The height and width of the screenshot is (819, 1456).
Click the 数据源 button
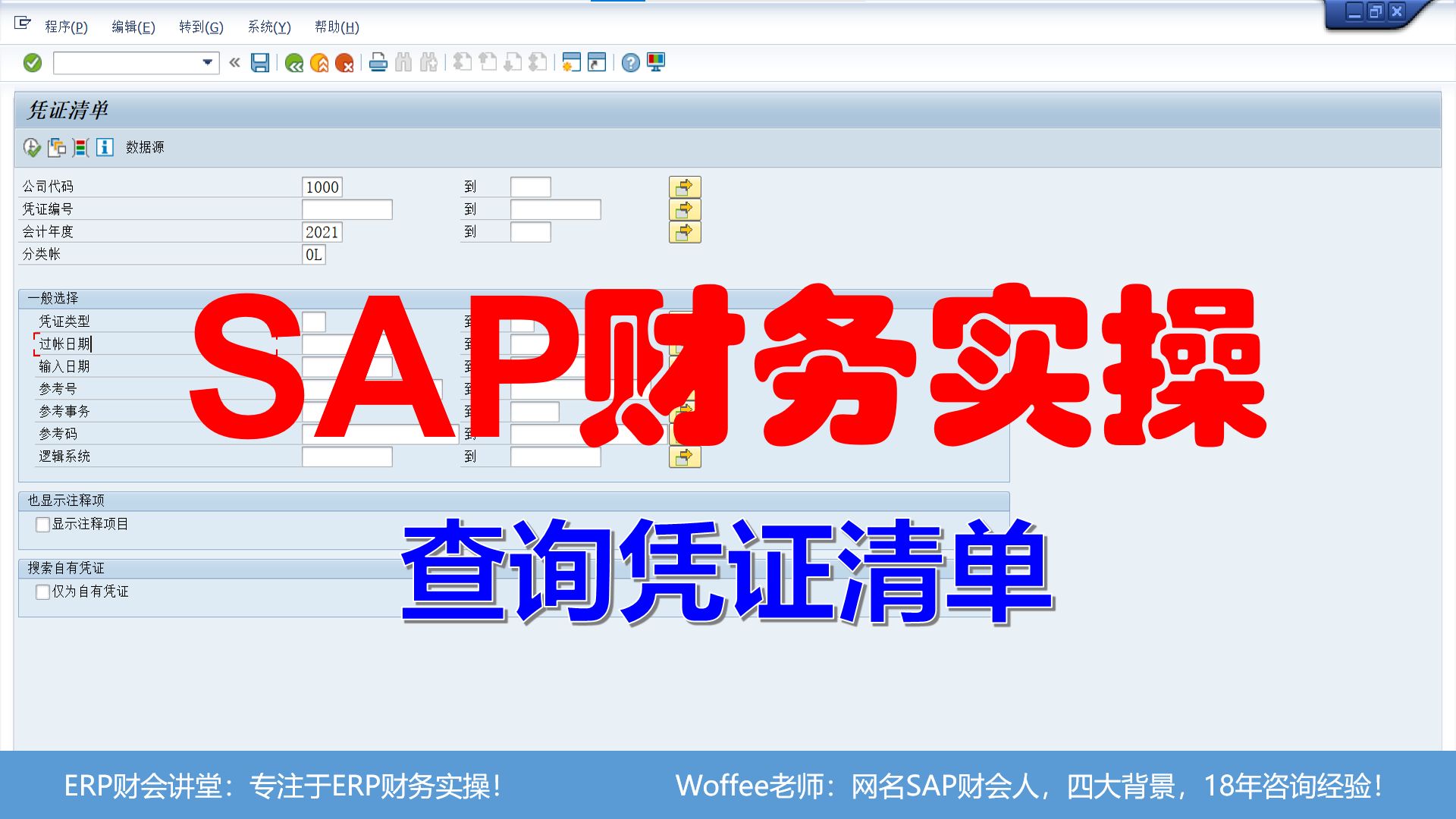tap(145, 147)
